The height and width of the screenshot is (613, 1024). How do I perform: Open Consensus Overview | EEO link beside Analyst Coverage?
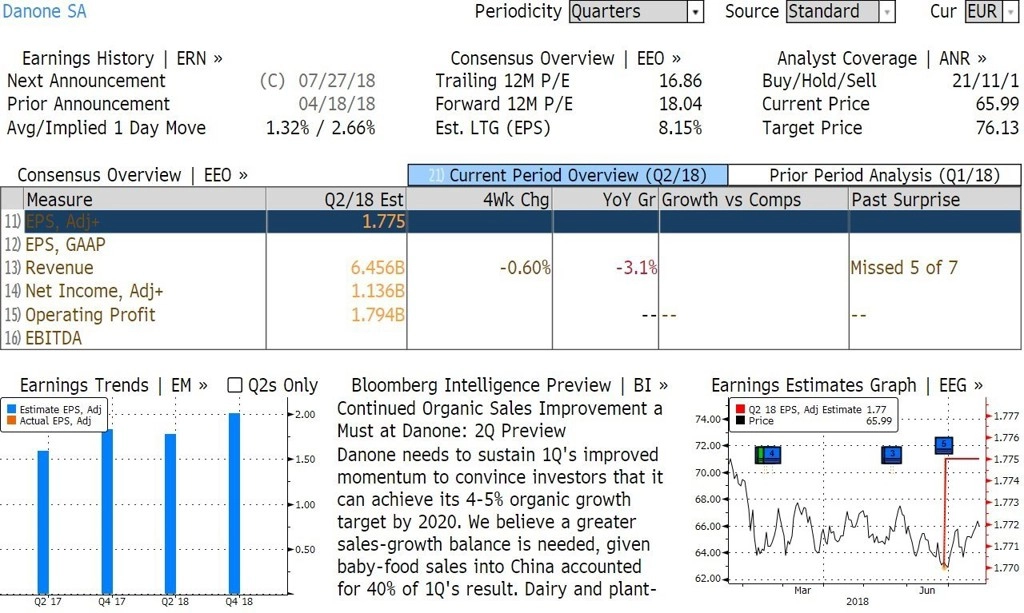(566, 58)
